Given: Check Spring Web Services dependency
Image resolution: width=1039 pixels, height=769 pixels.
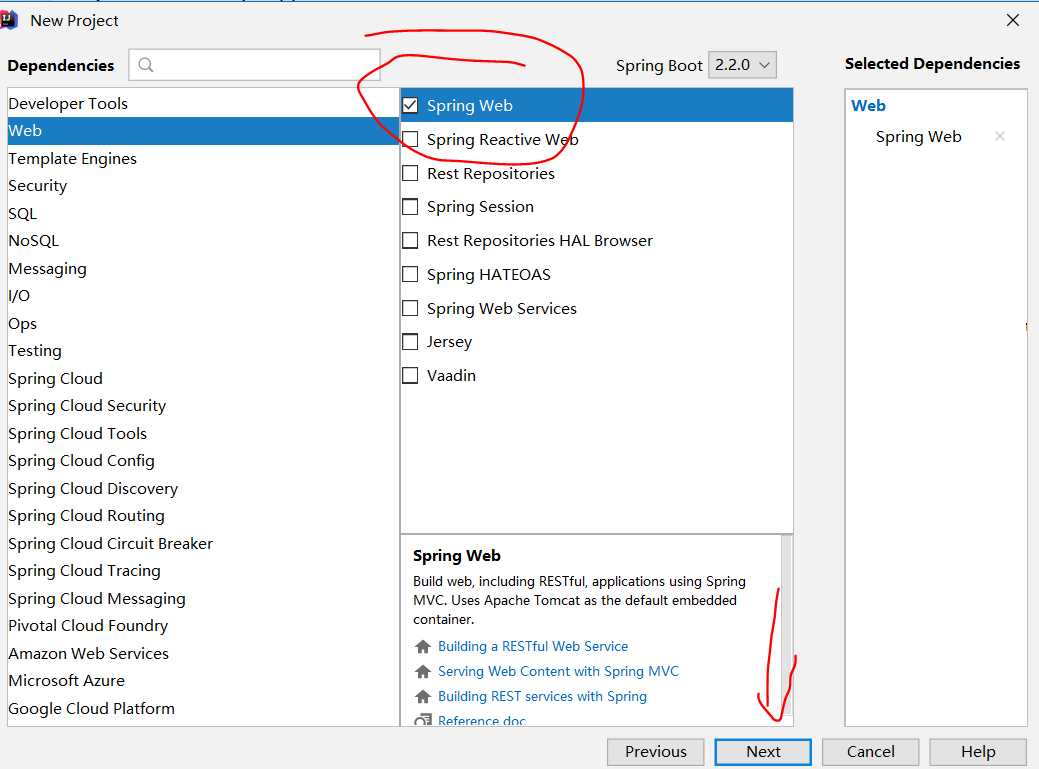Looking at the screenshot, I should coord(410,308).
